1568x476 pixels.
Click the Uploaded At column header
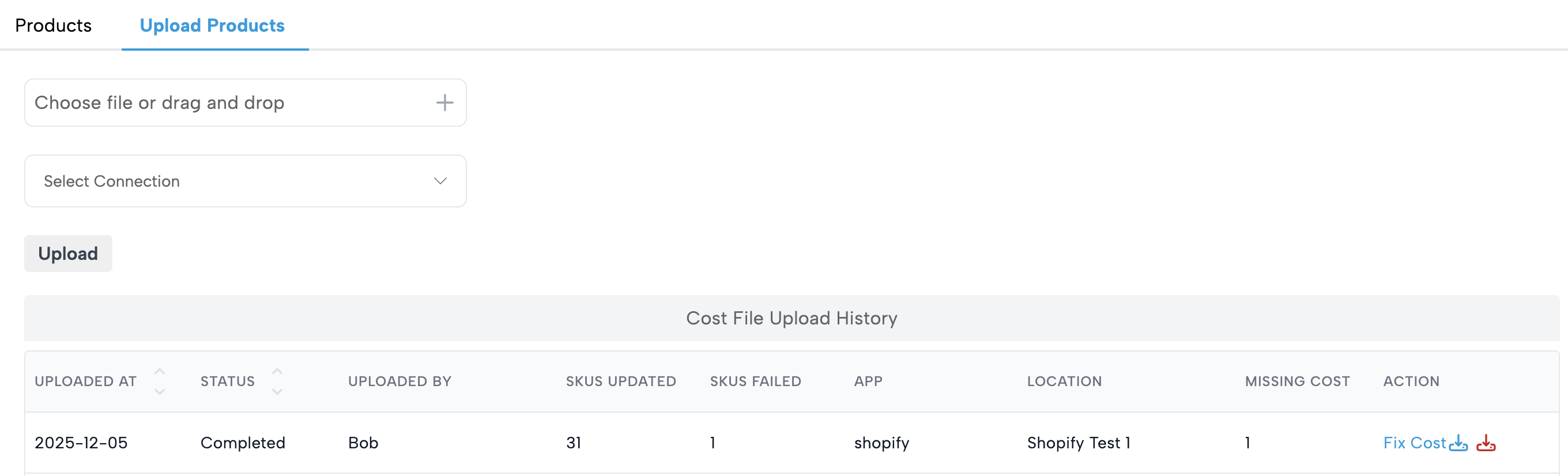[x=85, y=381]
